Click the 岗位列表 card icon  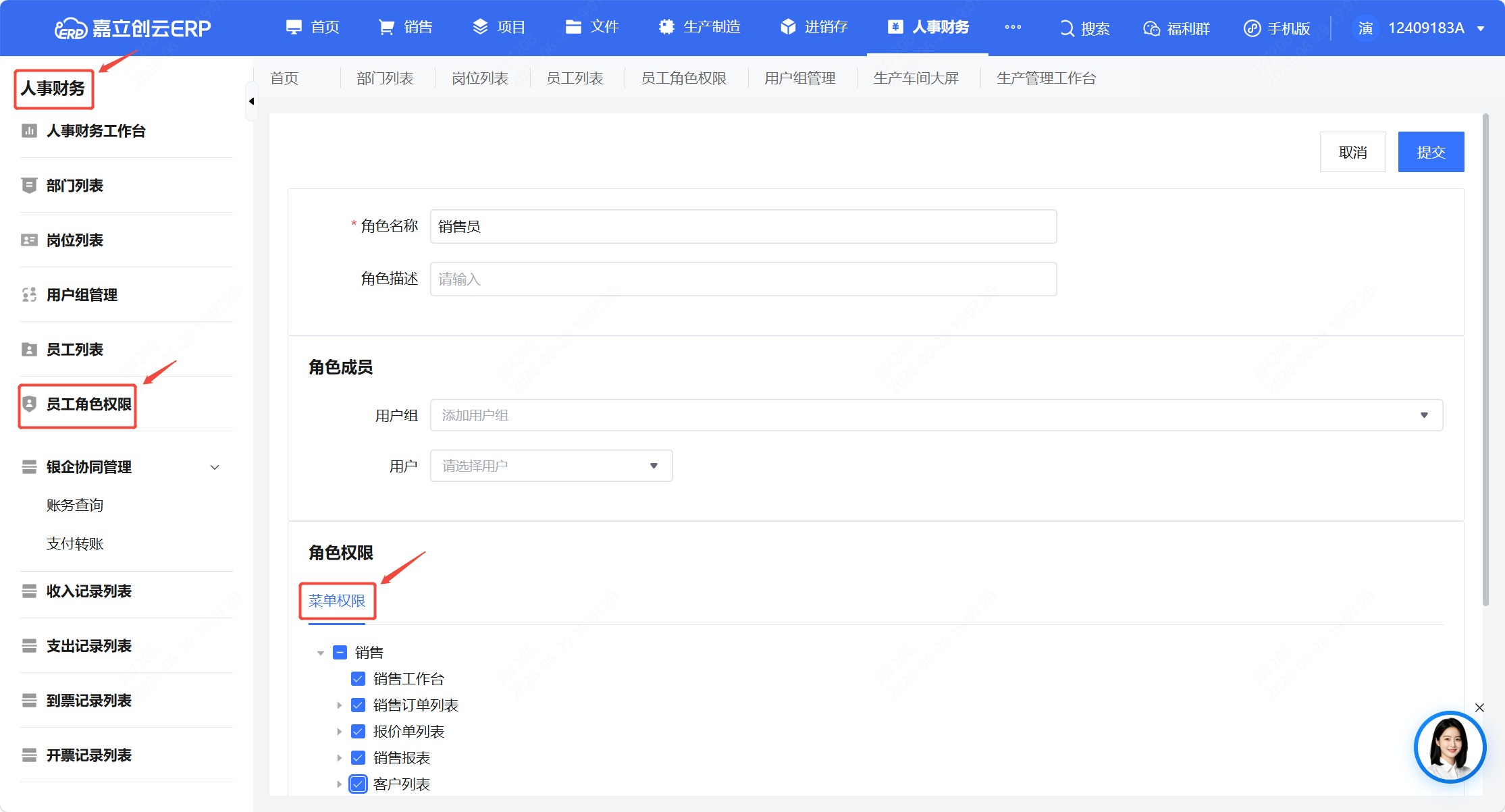[29, 240]
